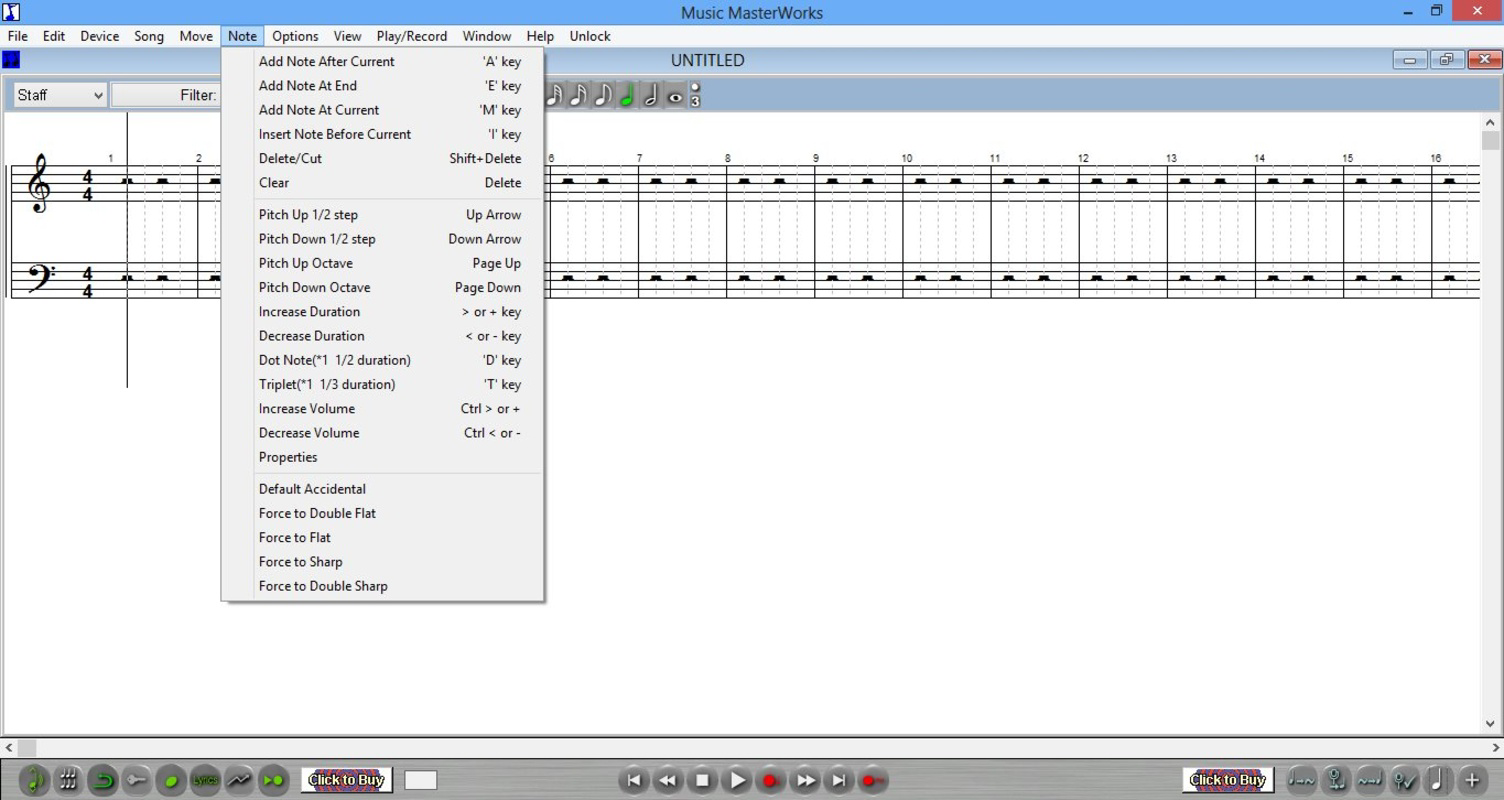Click the blue document icon beside UNTITLED

point(11,60)
